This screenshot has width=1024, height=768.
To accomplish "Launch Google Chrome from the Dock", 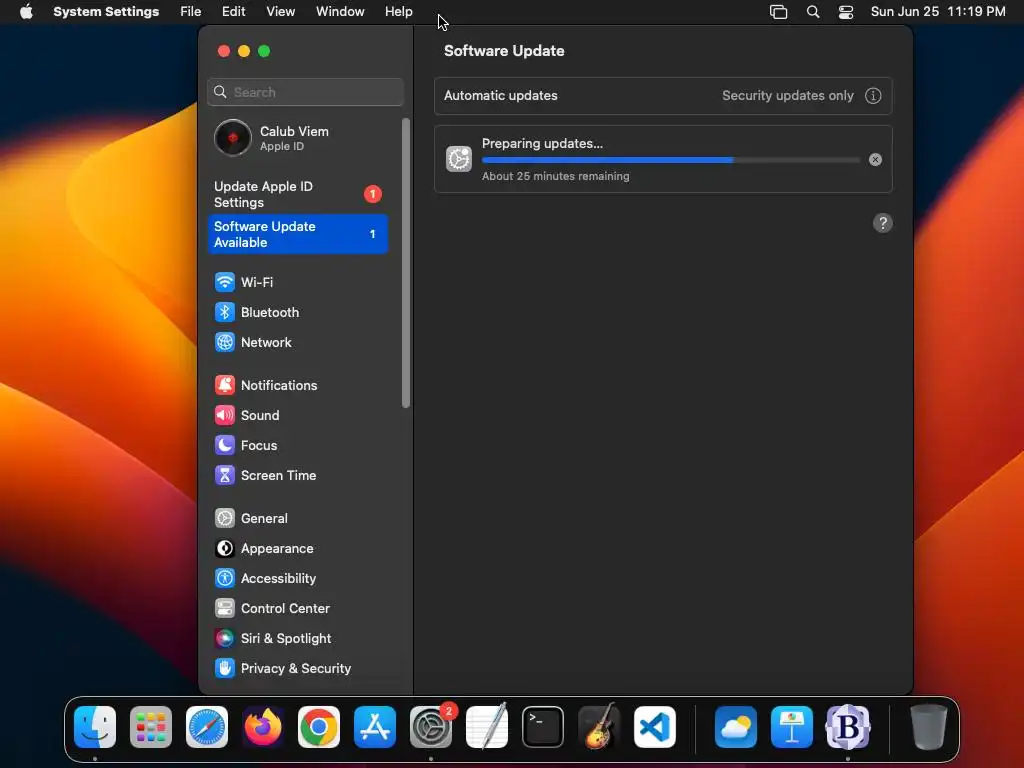I will coord(319,727).
